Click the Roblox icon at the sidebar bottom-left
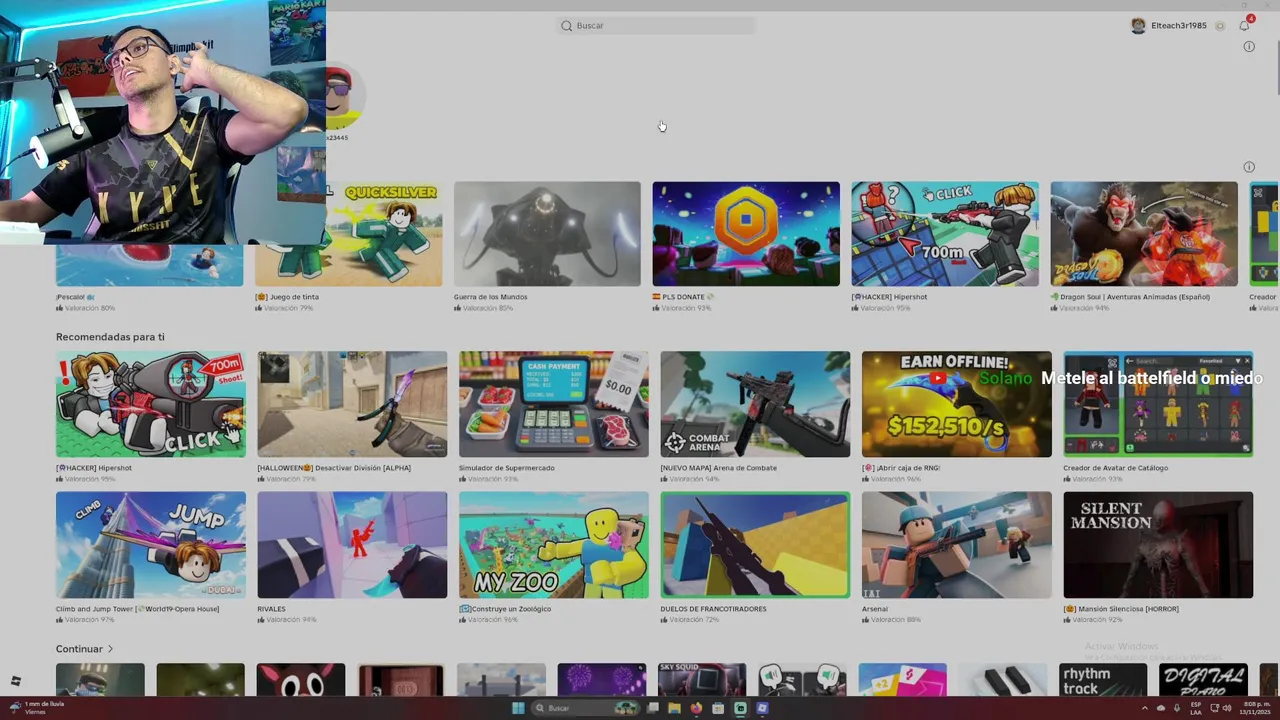This screenshot has width=1280, height=720. (15, 681)
